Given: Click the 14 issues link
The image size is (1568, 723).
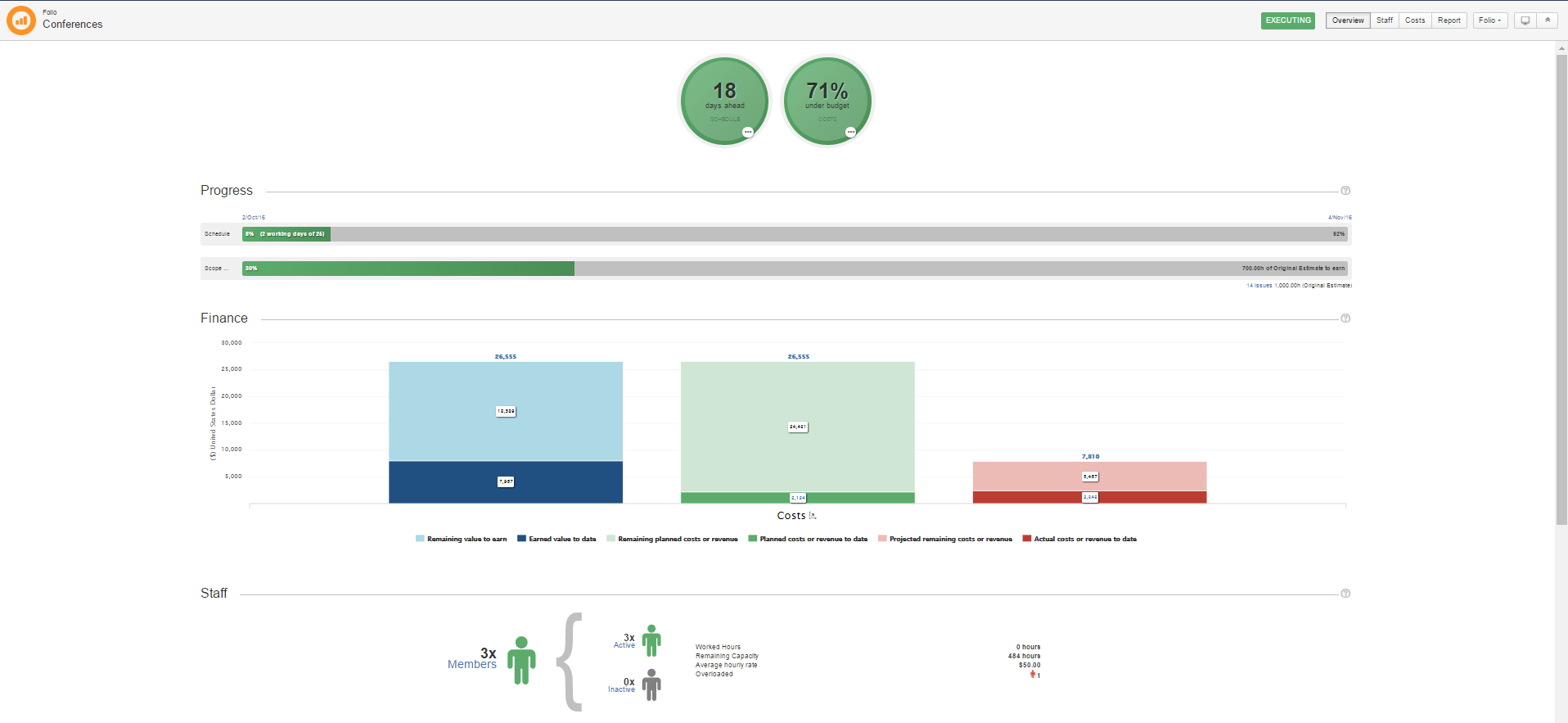Looking at the screenshot, I should [1259, 286].
